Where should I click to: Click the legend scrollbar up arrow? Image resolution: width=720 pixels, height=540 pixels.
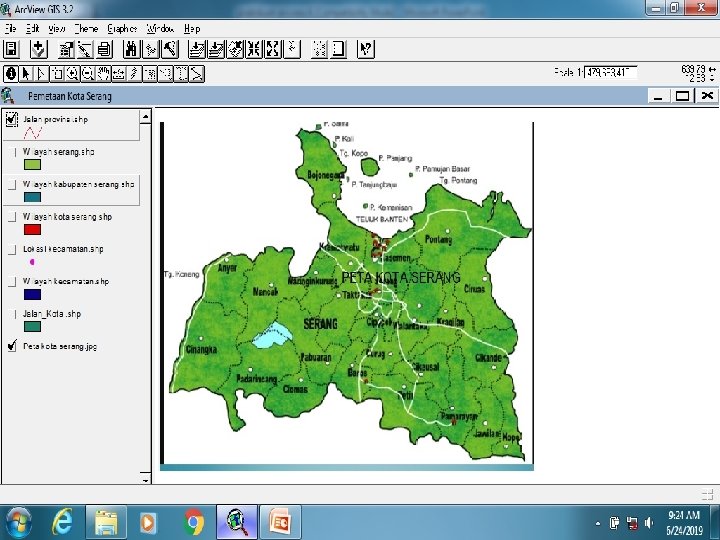145,117
